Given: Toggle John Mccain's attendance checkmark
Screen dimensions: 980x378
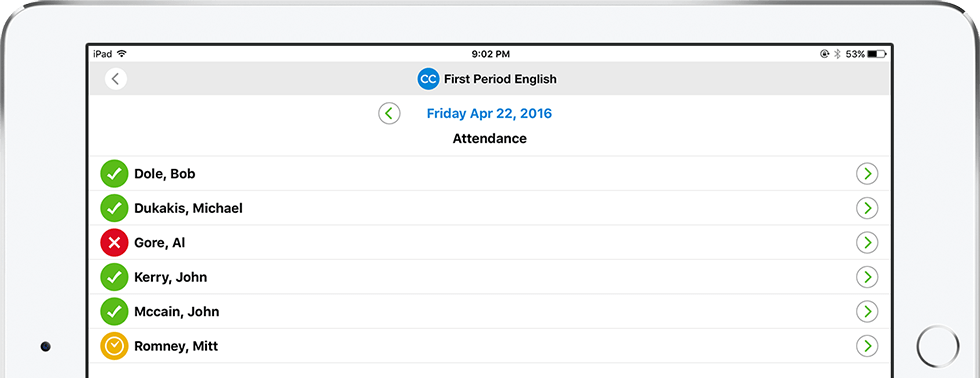Looking at the screenshot, I should tap(114, 311).
